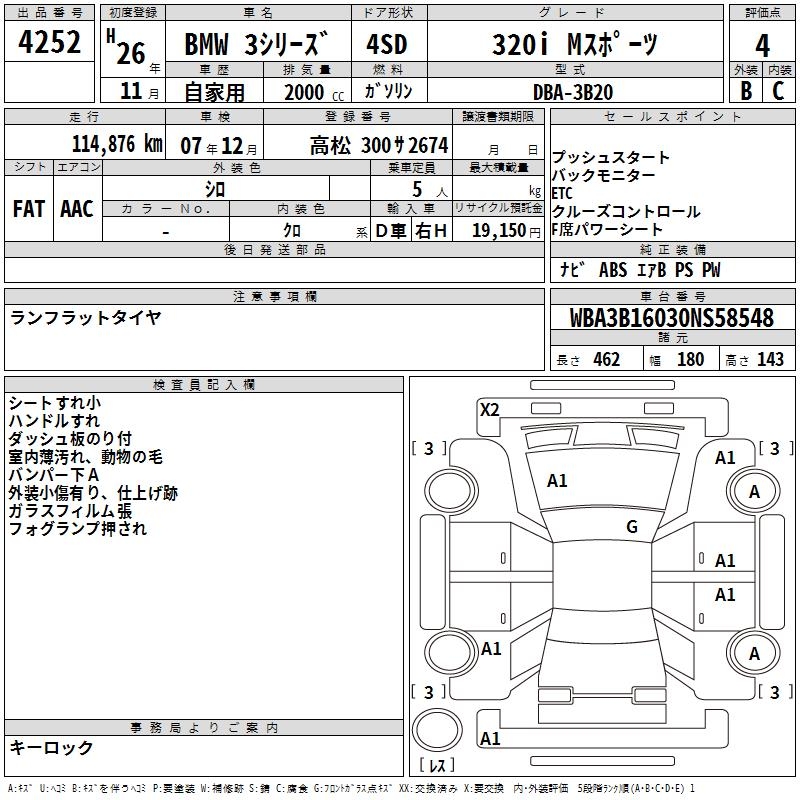Select displacement 2000 cc
The width and height of the screenshot is (800, 800).
314,92
